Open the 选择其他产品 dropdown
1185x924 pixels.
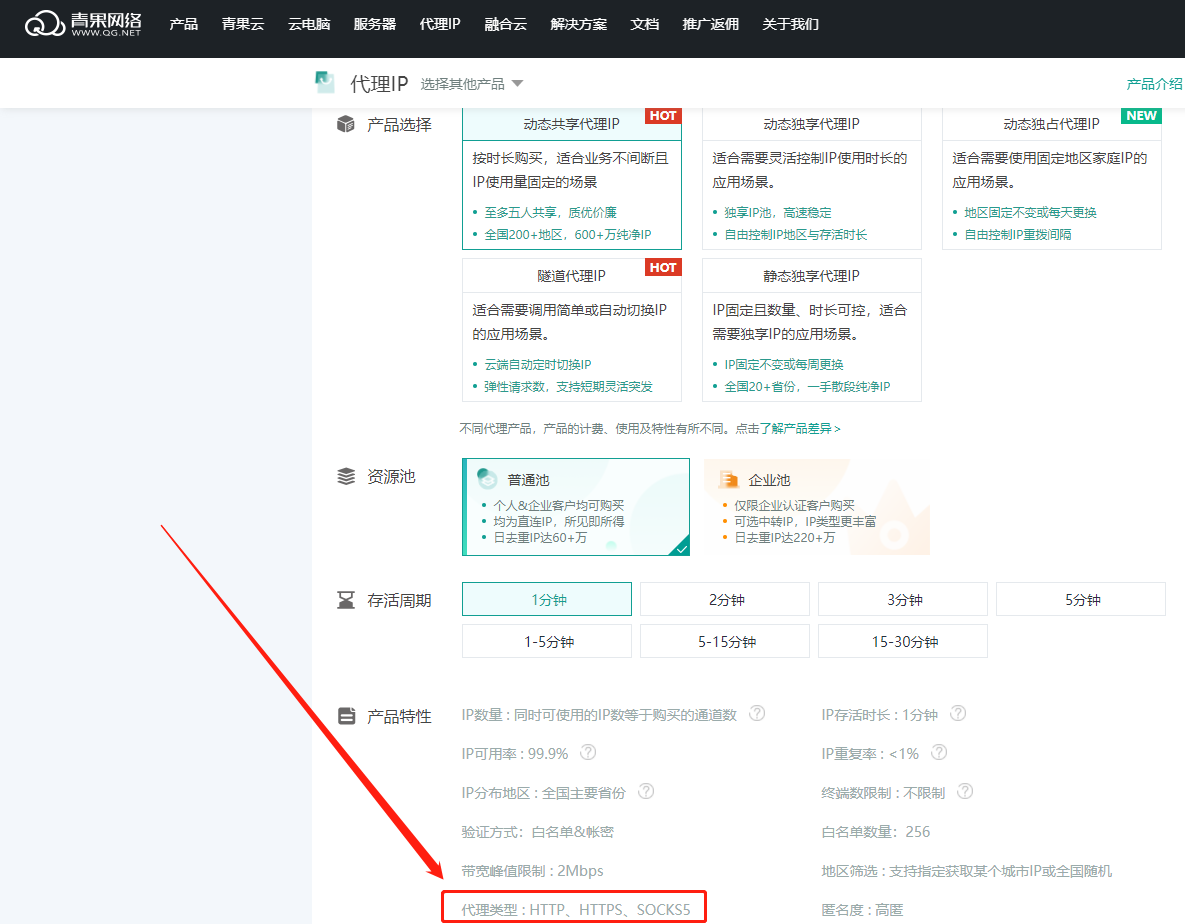472,84
